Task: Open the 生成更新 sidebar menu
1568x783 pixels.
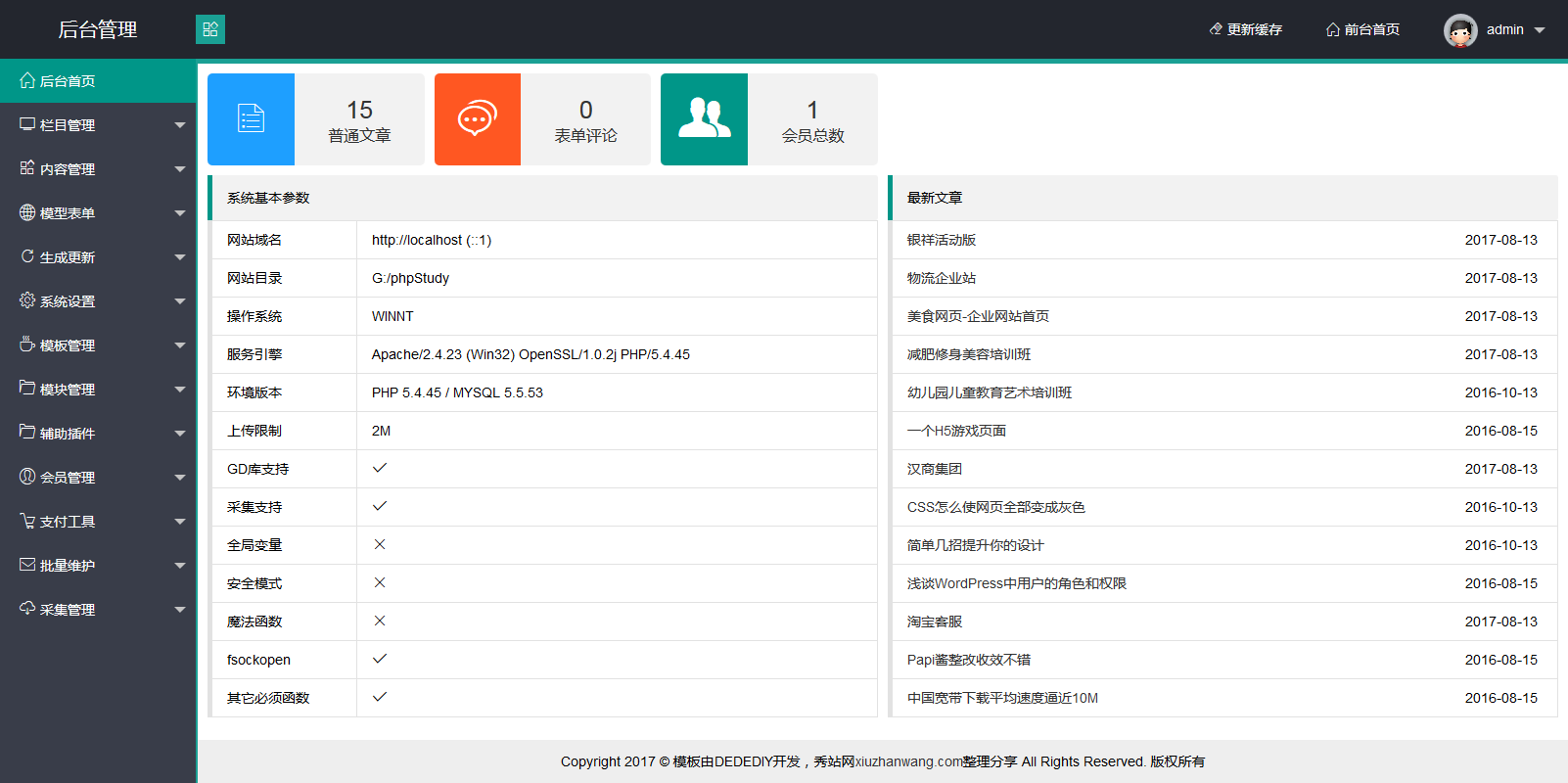Action: pos(67,257)
